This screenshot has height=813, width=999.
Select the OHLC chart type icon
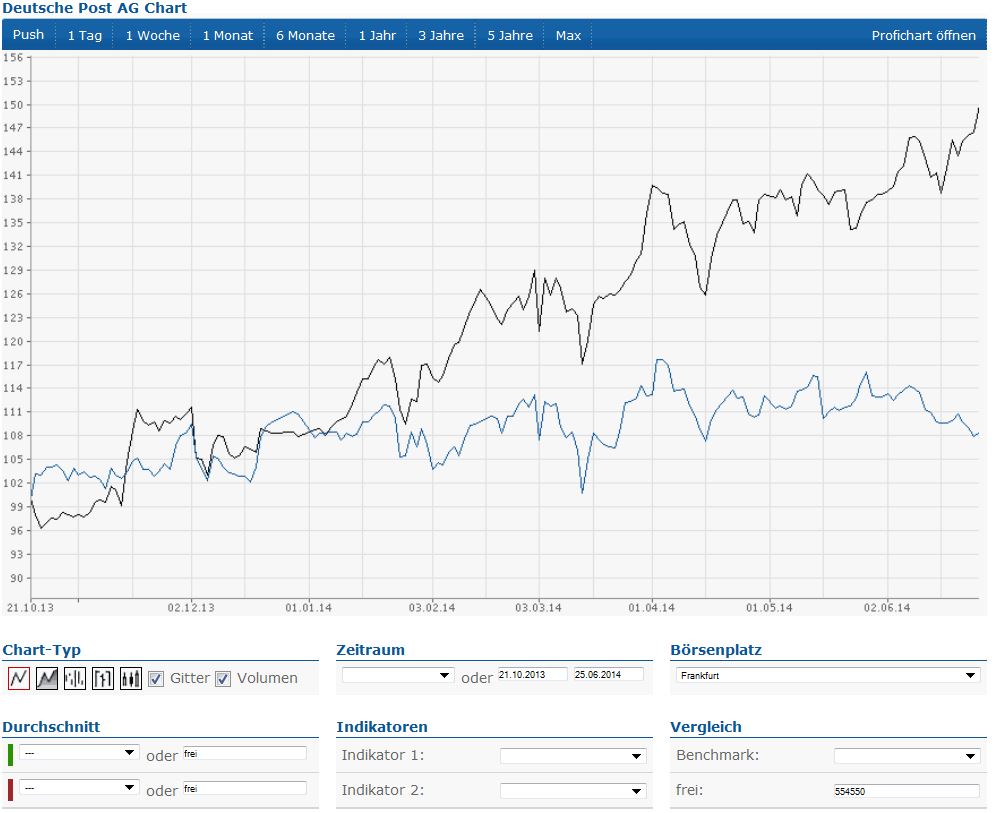103,678
